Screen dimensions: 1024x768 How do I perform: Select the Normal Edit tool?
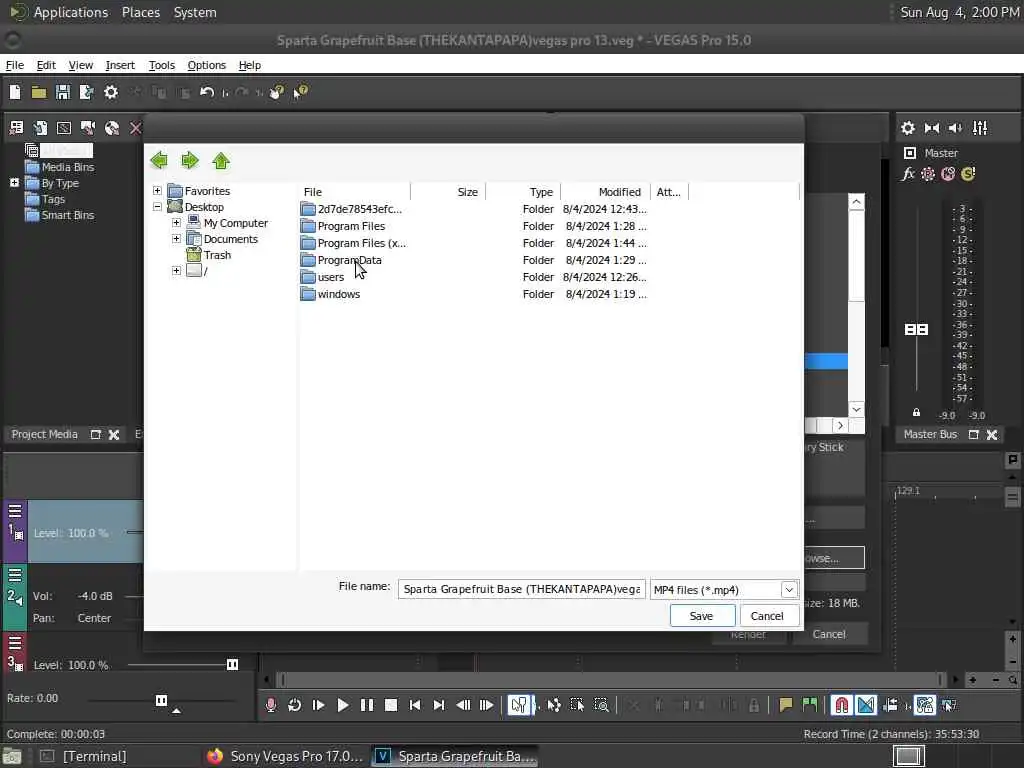point(519,705)
